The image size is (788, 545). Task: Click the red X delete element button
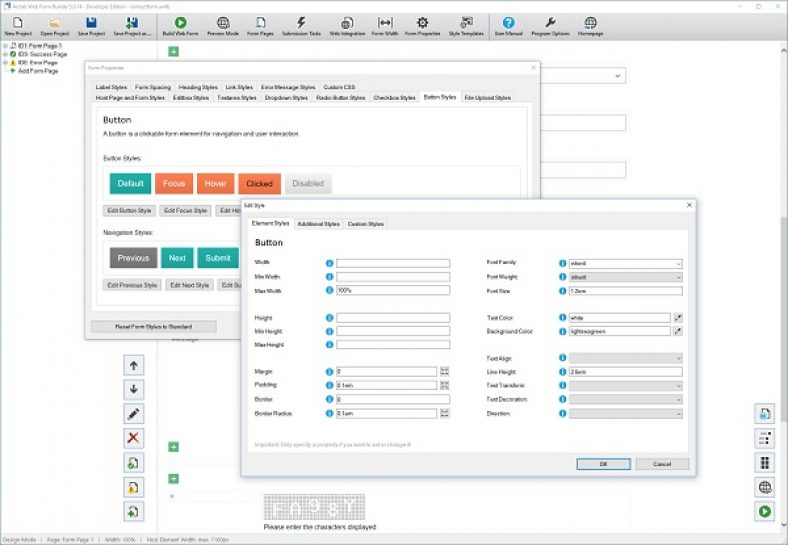pyautogui.click(x=134, y=438)
